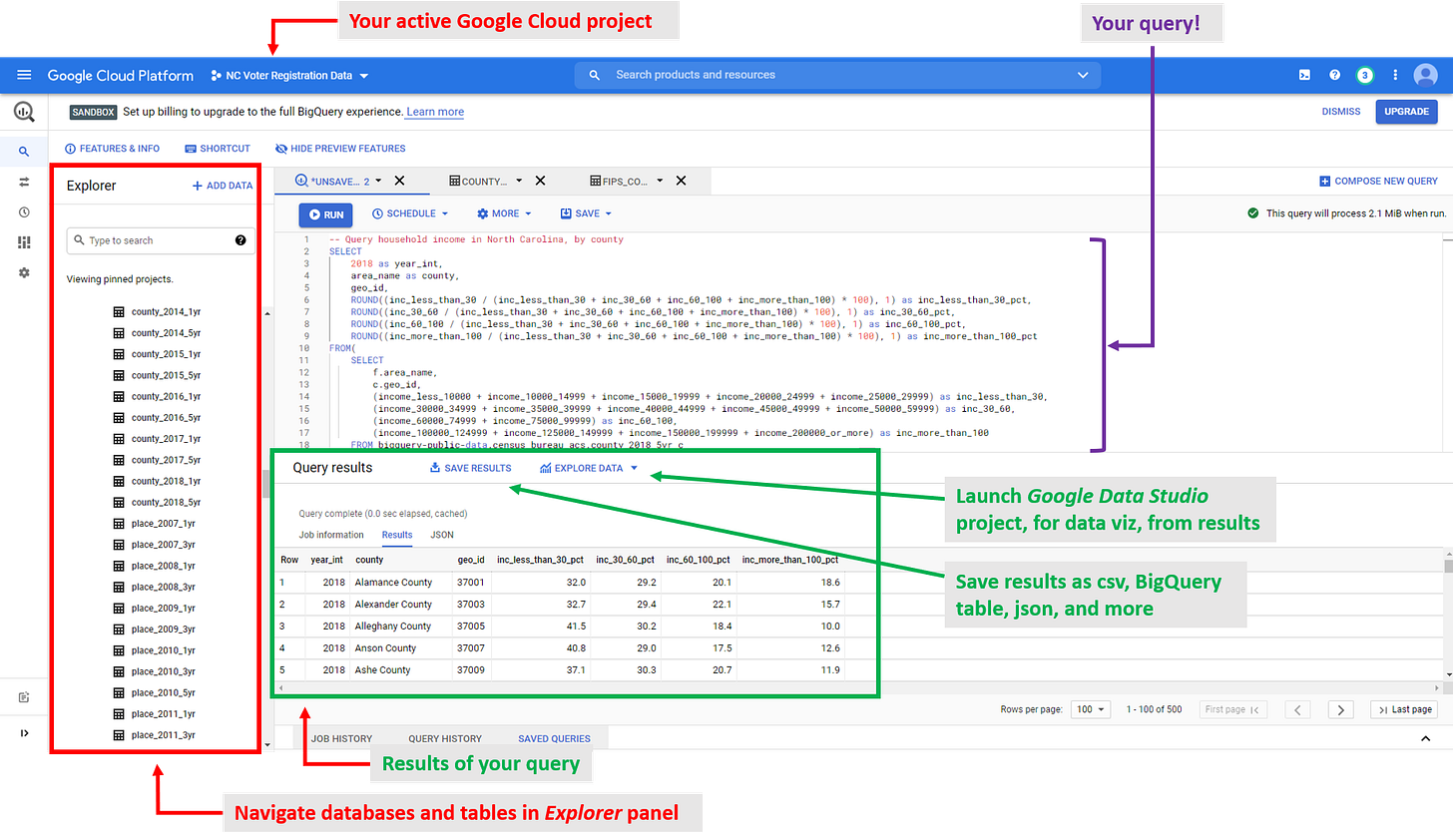Open the NC Voter Registration Data project selector
The height and width of the screenshot is (840, 1453).
289,76
